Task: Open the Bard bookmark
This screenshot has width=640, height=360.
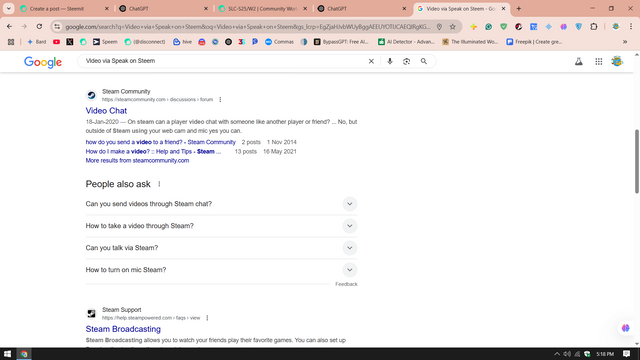Action: [x=36, y=42]
